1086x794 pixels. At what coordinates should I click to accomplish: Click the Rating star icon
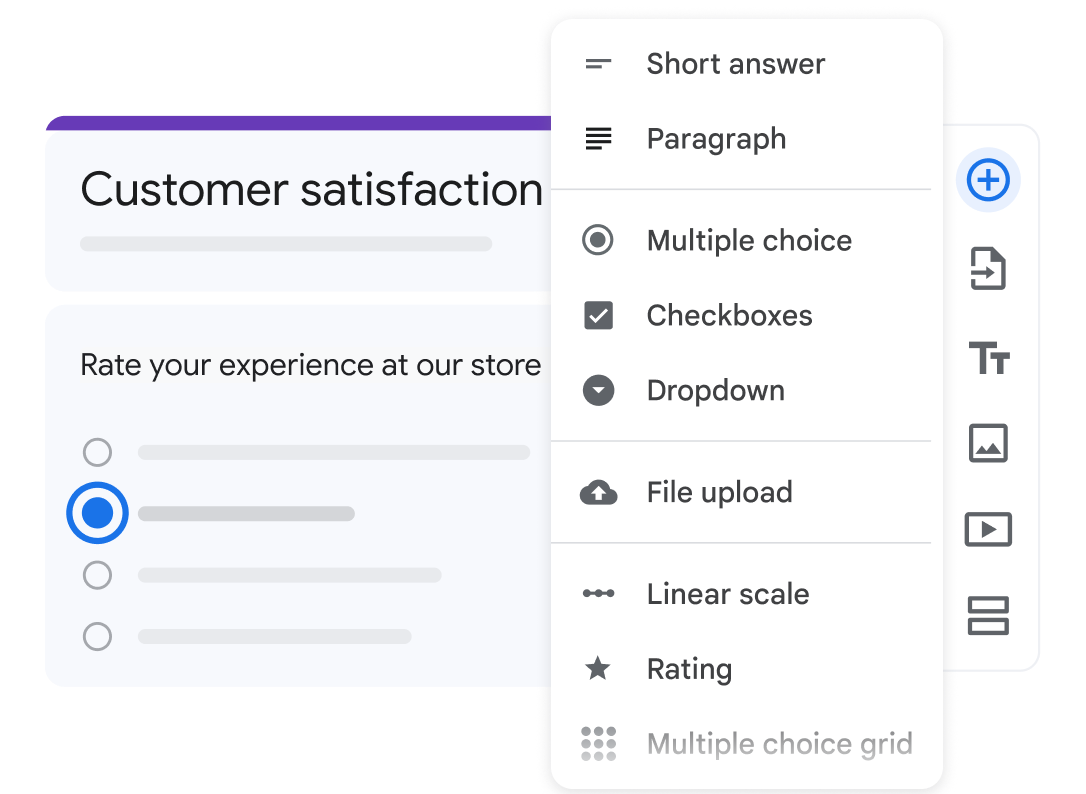pos(598,668)
